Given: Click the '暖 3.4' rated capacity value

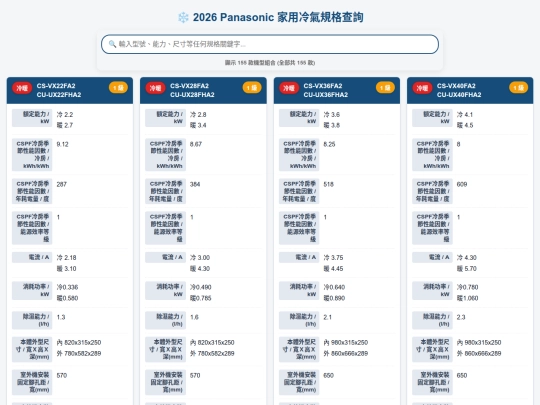Looking at the screenshot, I should pos(198,125).
